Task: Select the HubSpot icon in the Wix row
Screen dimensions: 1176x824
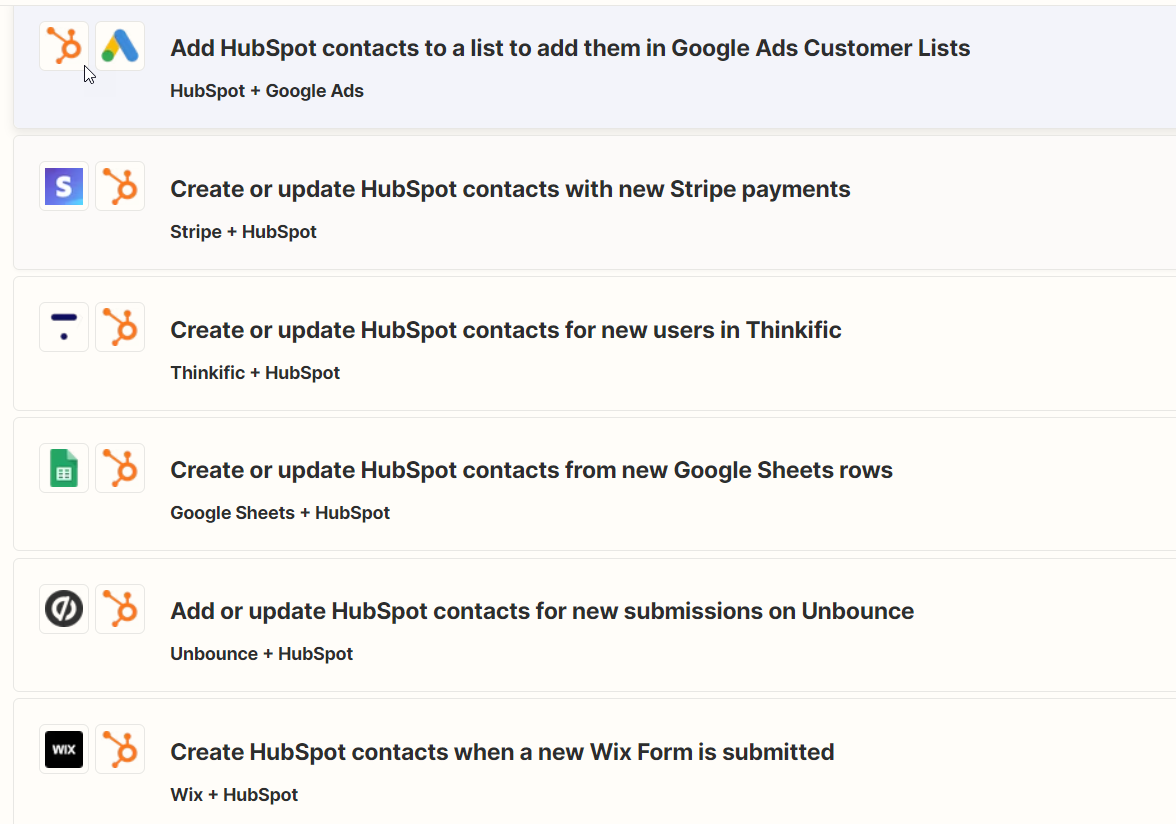Action: [x=120, y=749]
